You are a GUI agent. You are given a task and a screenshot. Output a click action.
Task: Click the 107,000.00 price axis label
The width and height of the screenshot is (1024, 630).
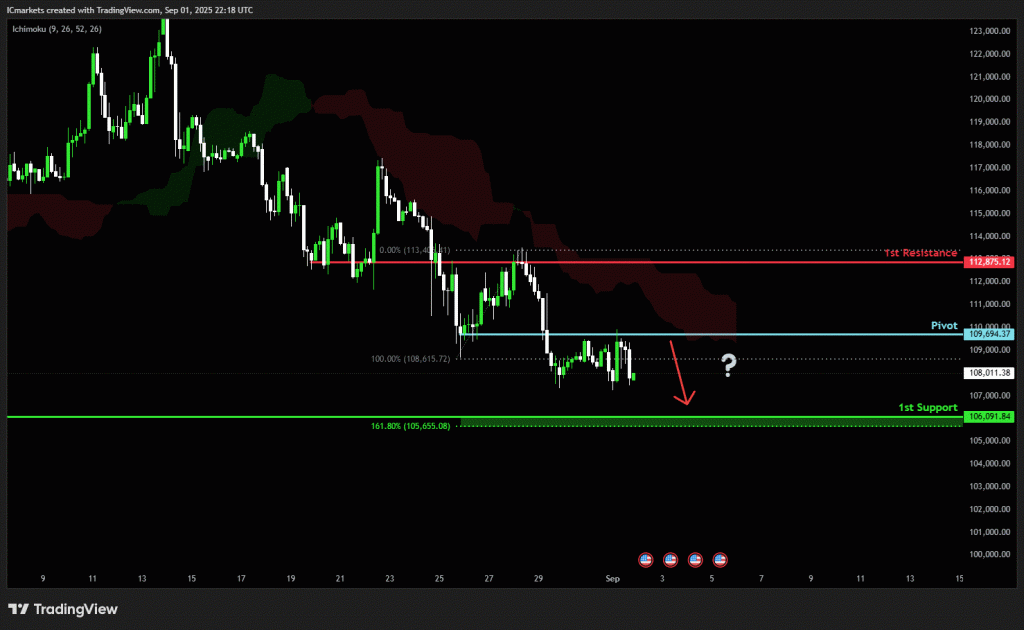(x=989, y=396)
